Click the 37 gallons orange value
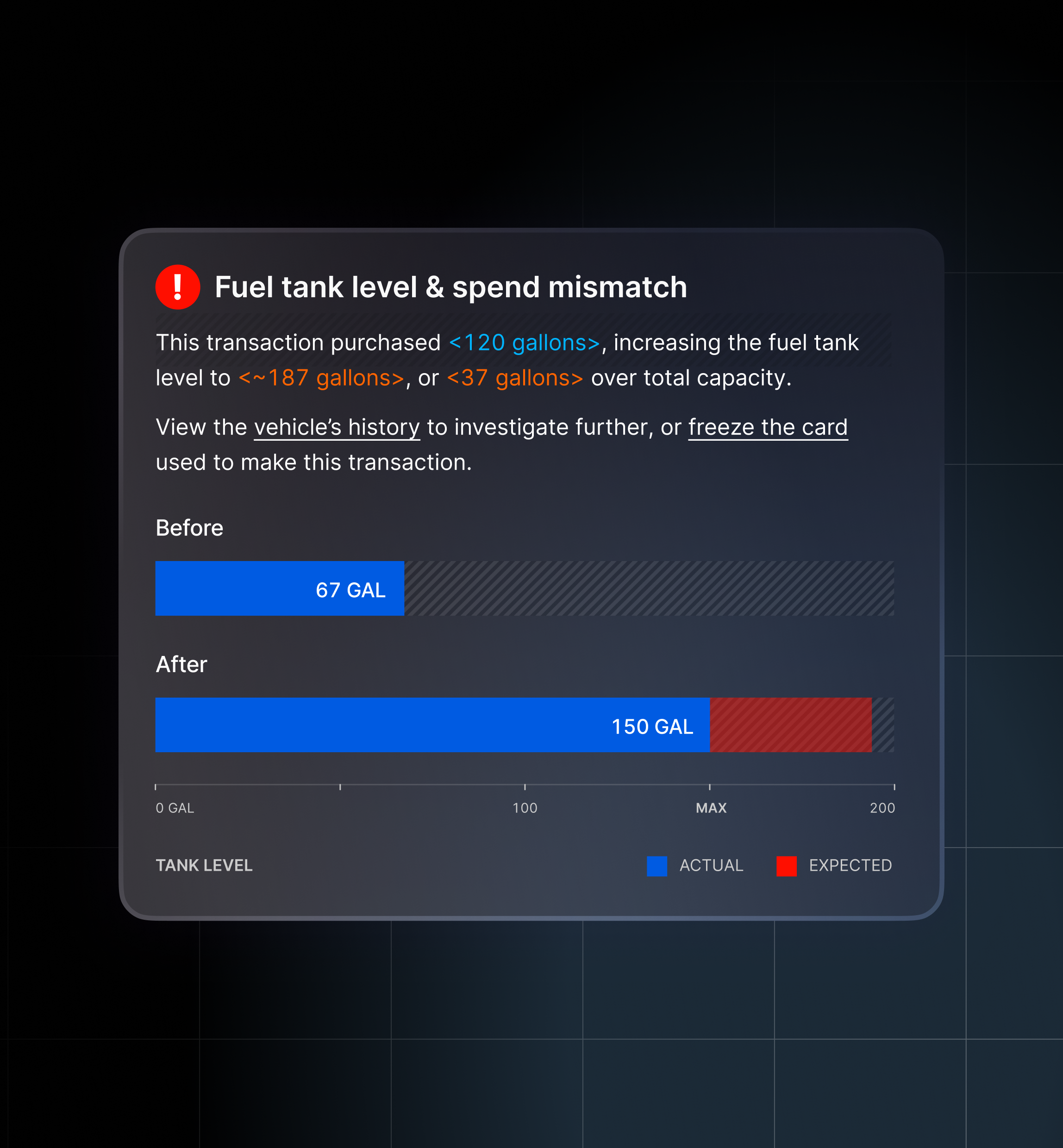The height and width of the screenshot is (1148, 1063). [x=515, y=378]
